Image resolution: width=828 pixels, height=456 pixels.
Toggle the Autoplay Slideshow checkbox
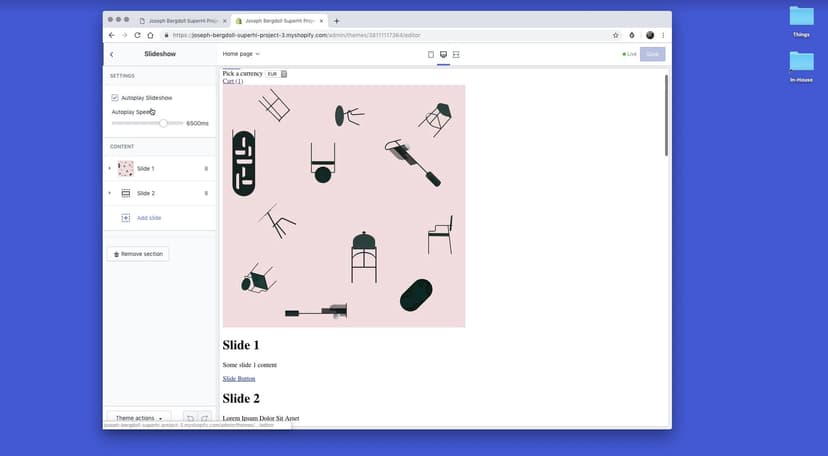coord(115,98)
